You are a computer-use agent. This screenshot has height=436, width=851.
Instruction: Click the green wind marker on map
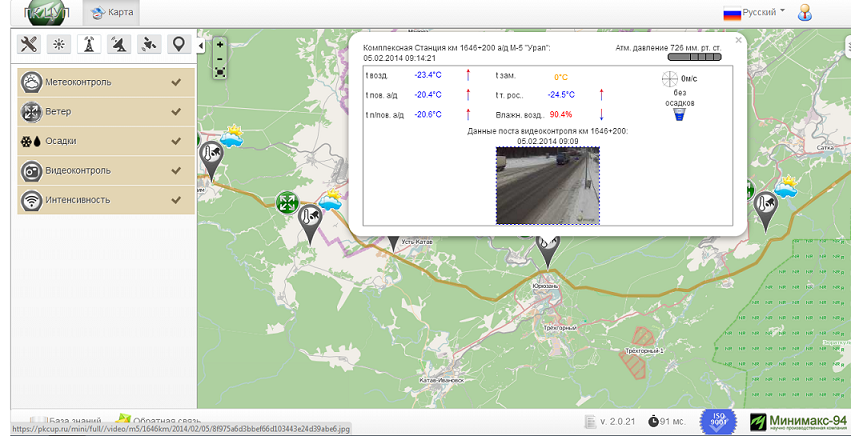[x=287, y=203]
